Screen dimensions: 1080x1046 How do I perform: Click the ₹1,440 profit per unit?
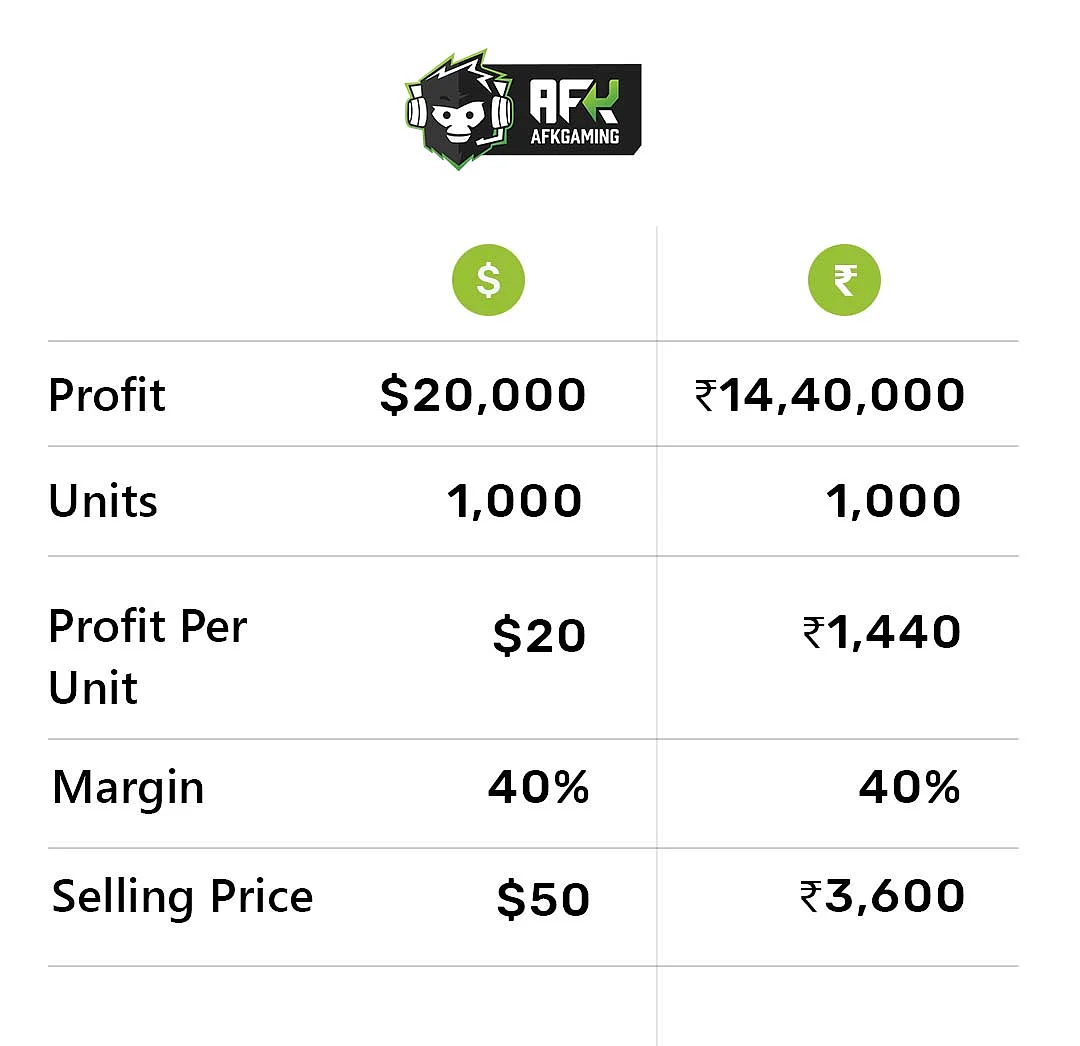882,632
